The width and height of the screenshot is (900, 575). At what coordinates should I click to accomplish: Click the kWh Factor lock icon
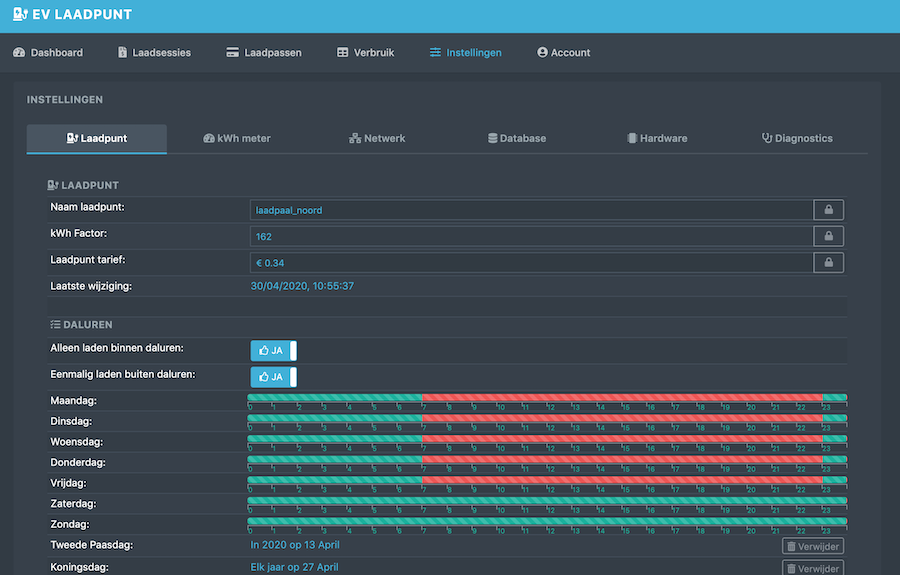coord(828,237)
